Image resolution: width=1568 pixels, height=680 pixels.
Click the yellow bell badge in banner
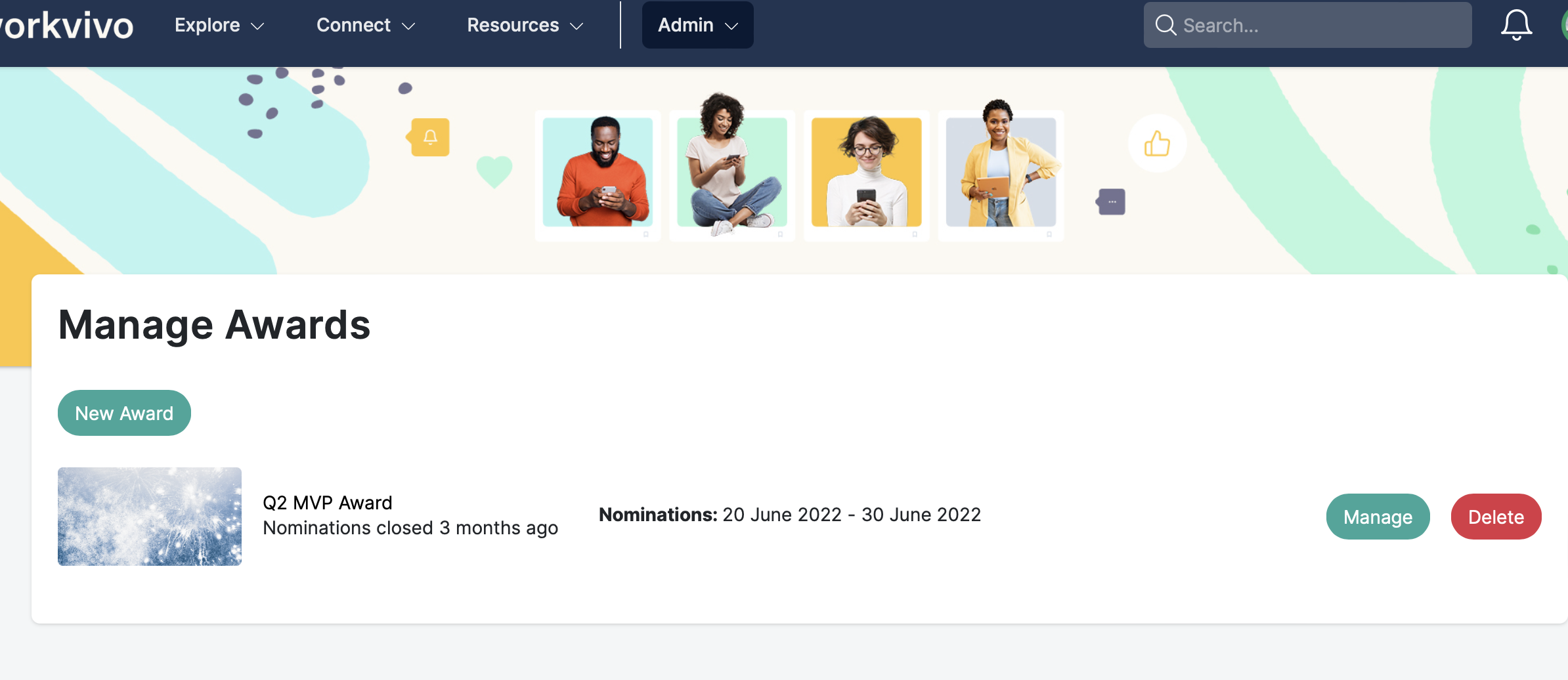pos(429,137)
